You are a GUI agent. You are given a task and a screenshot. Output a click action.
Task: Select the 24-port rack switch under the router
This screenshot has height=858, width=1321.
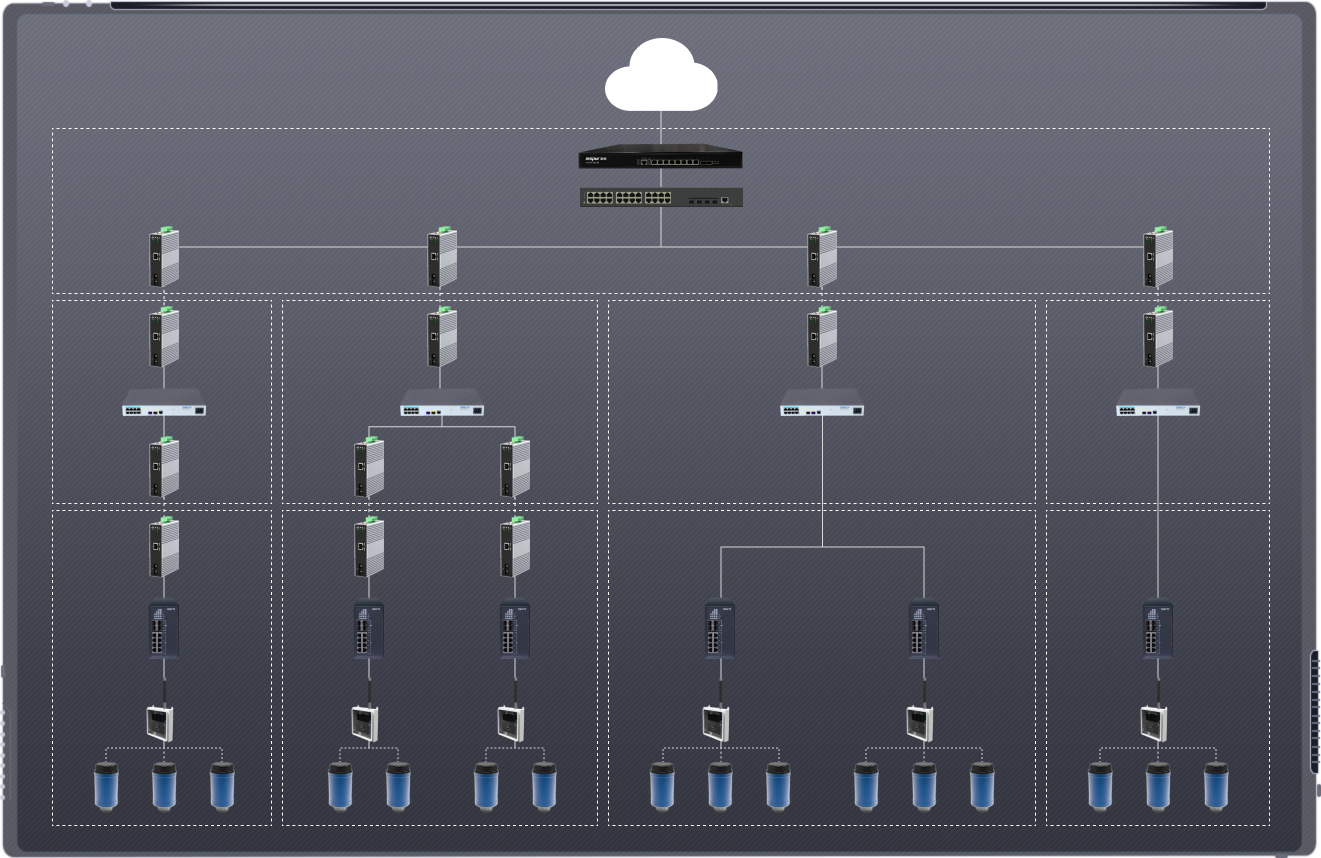661,197
